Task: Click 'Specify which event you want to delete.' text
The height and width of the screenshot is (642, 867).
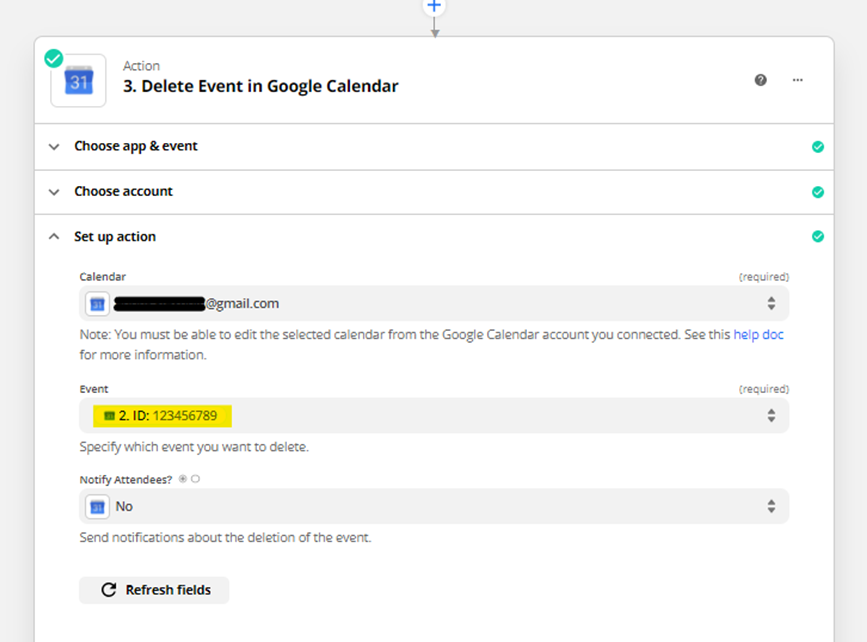Action: pos(194,447)
